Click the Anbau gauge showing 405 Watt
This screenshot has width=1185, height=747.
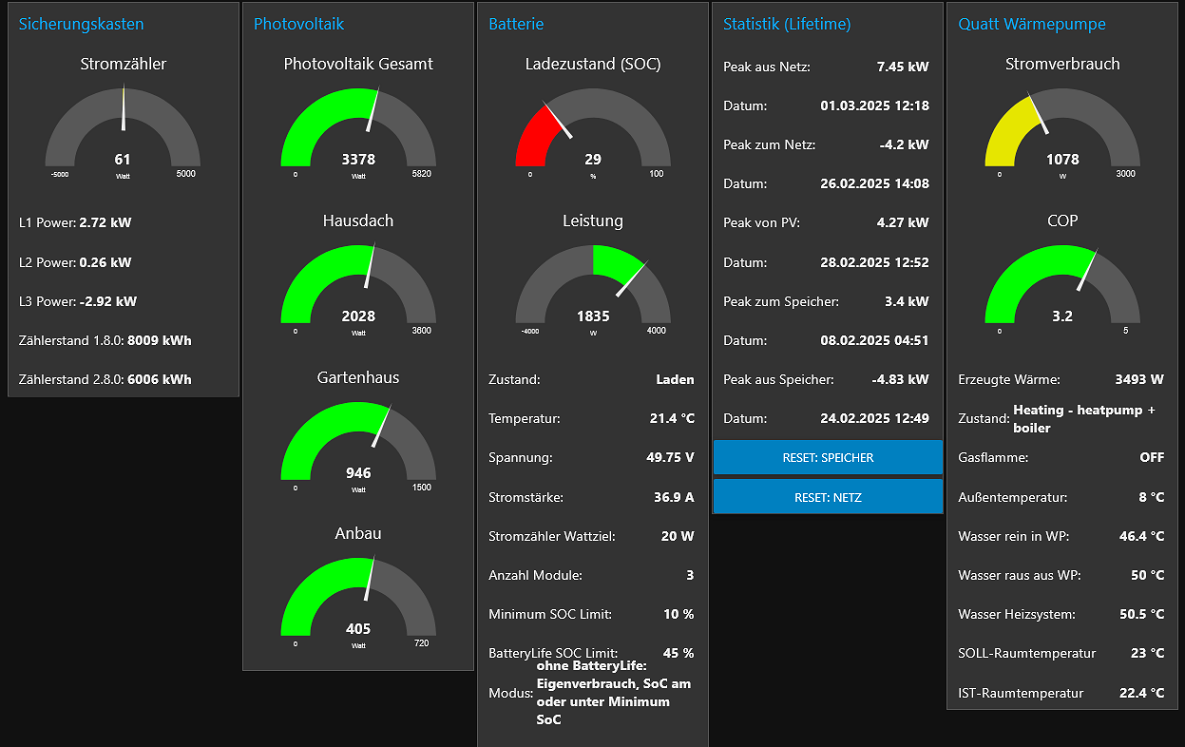(358, 600)
